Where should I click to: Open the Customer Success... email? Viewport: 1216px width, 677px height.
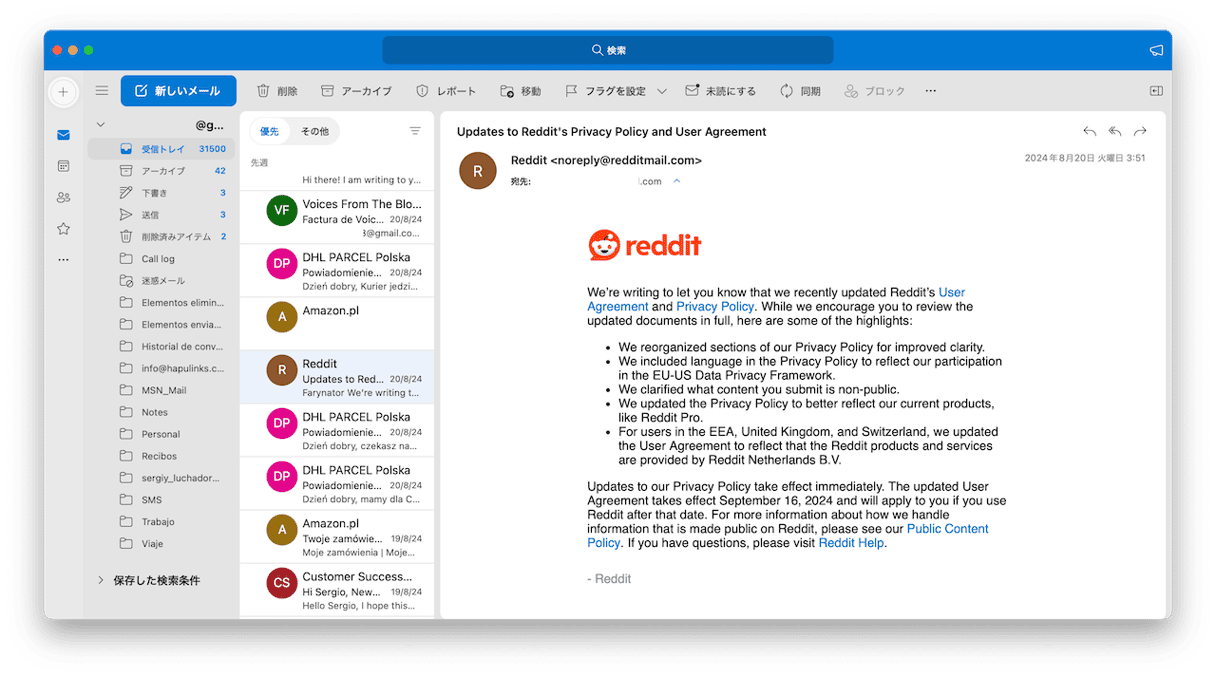tap(338, 590)
